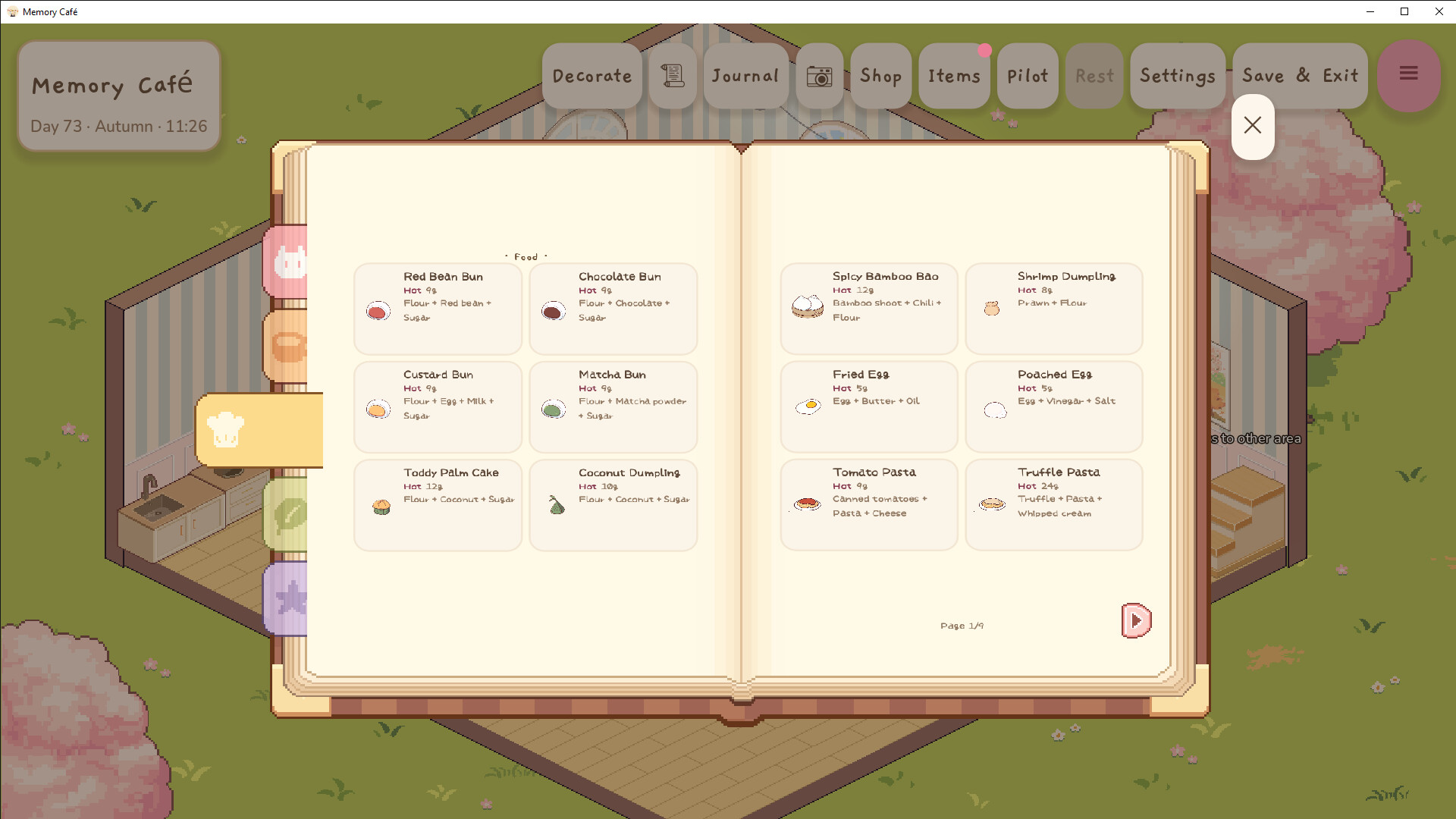This screenshot has width=1456, height=819.
Task: Click the Custard Bun plate icon
Action: (378, 409)
